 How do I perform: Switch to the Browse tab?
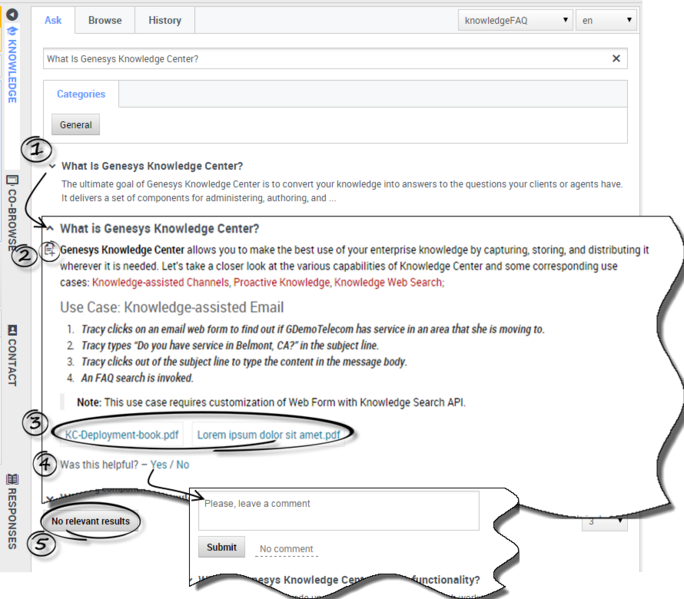[105, 20]
